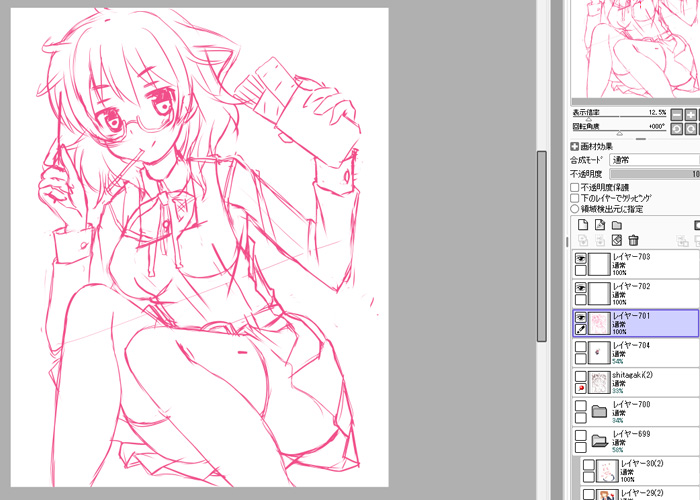Click the zoom in plus button
This screenshot has width=700, height=500.
pyautogui.click(x=691, y=114)
